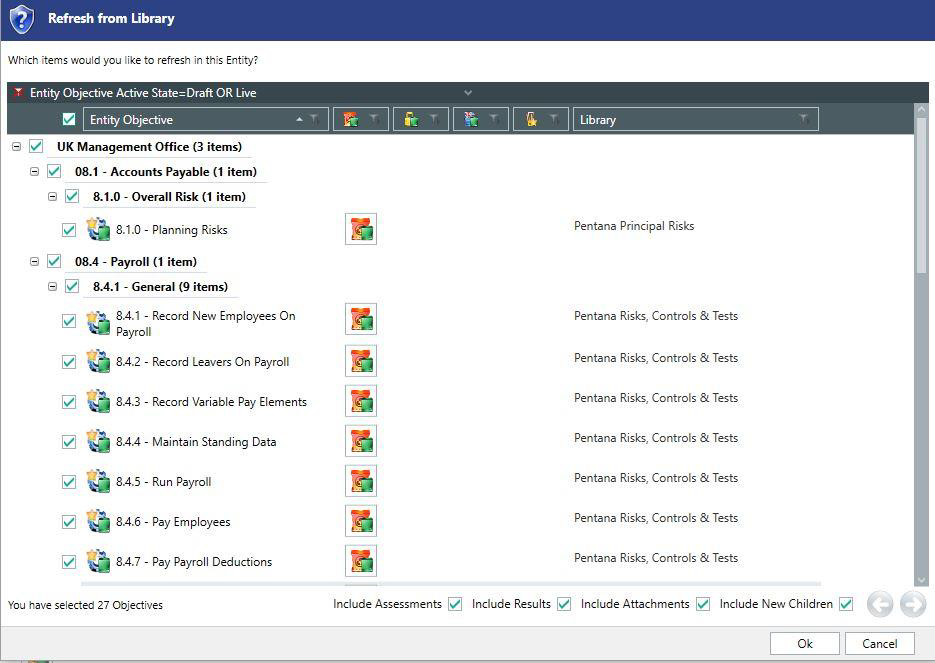The width and height of the screenshot is (935, 663).
Task: Toggle the select-all checkbox in header row
Action: pos(69,119)
